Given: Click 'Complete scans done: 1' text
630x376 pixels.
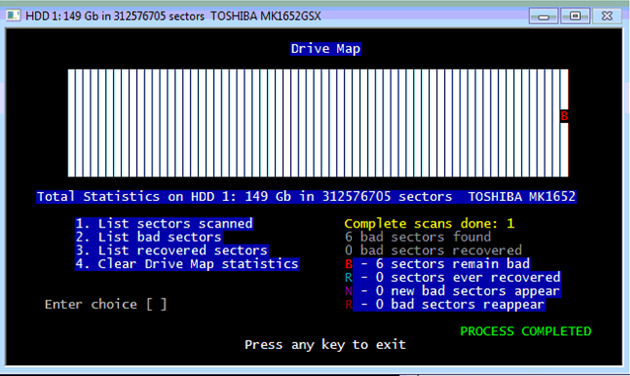Looking at the screenshot, I should 429,223.
